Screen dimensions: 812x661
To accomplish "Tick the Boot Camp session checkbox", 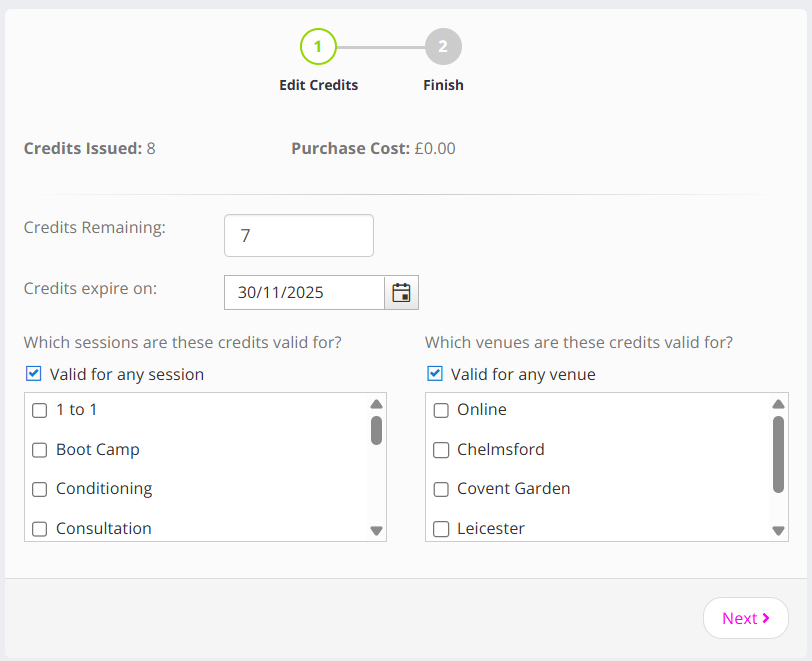I will pos(40,450).
